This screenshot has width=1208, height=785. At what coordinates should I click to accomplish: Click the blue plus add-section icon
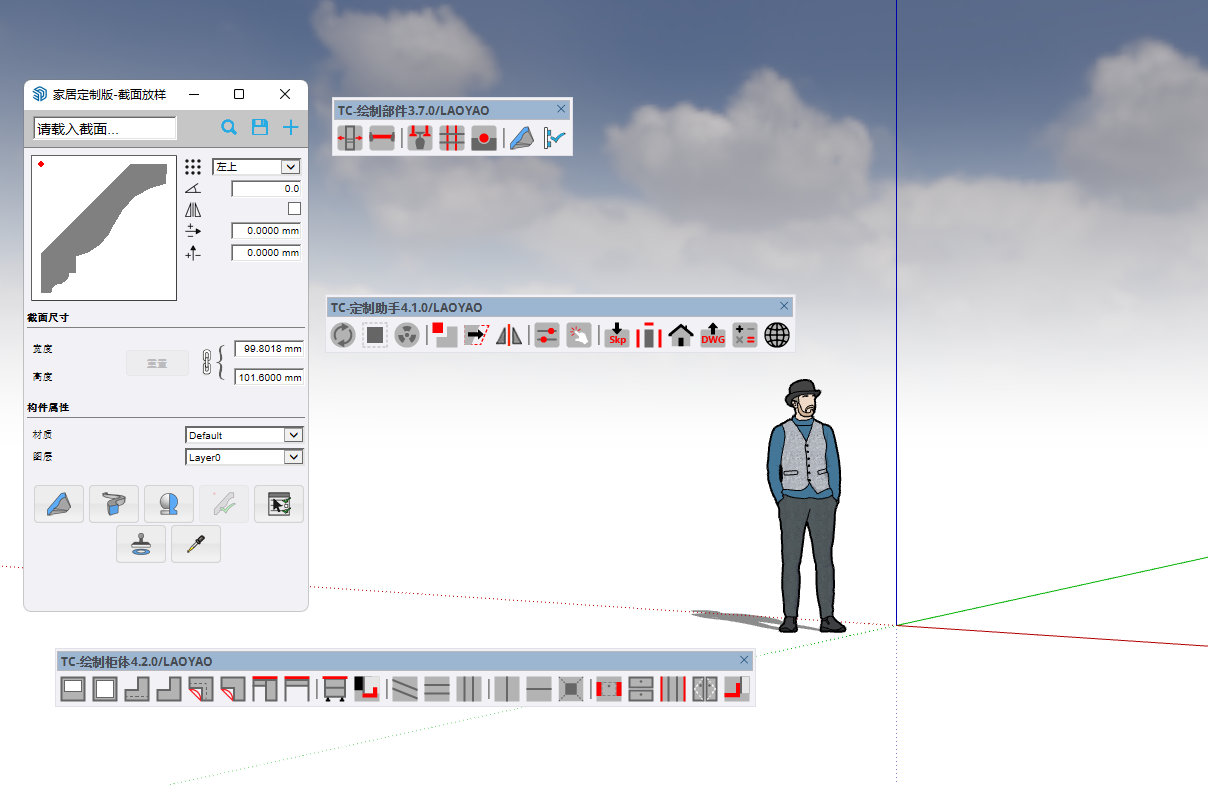pos(290,127)
